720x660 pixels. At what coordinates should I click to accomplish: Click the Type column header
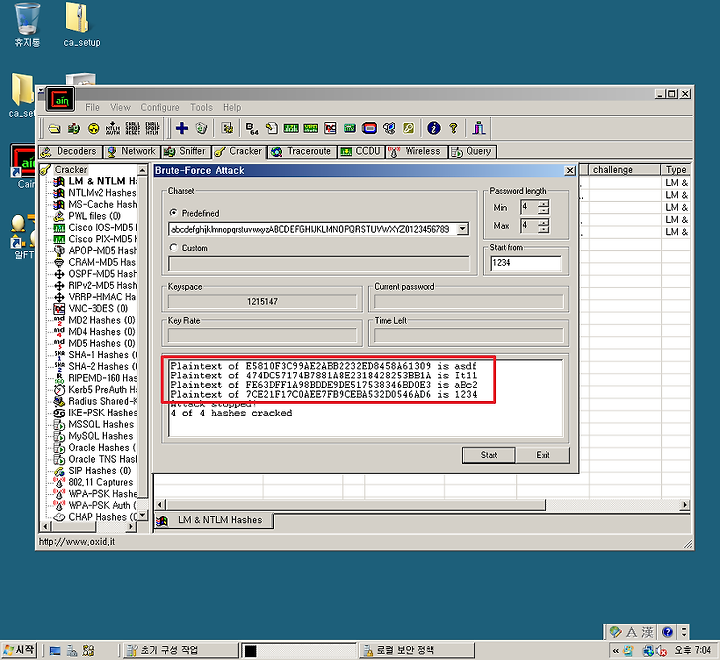click(675, 169)
